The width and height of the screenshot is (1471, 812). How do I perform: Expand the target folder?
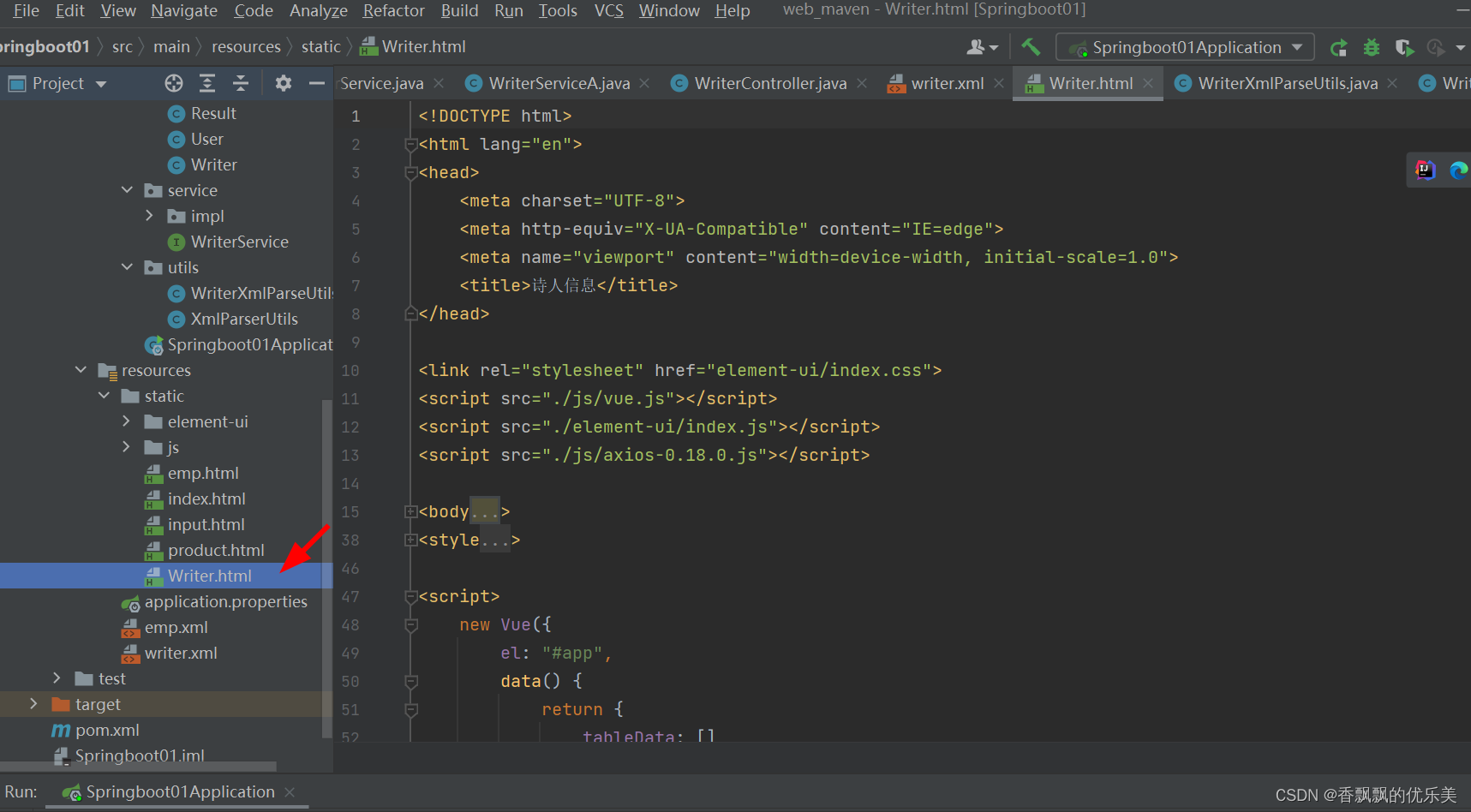(x=34, y=703)
